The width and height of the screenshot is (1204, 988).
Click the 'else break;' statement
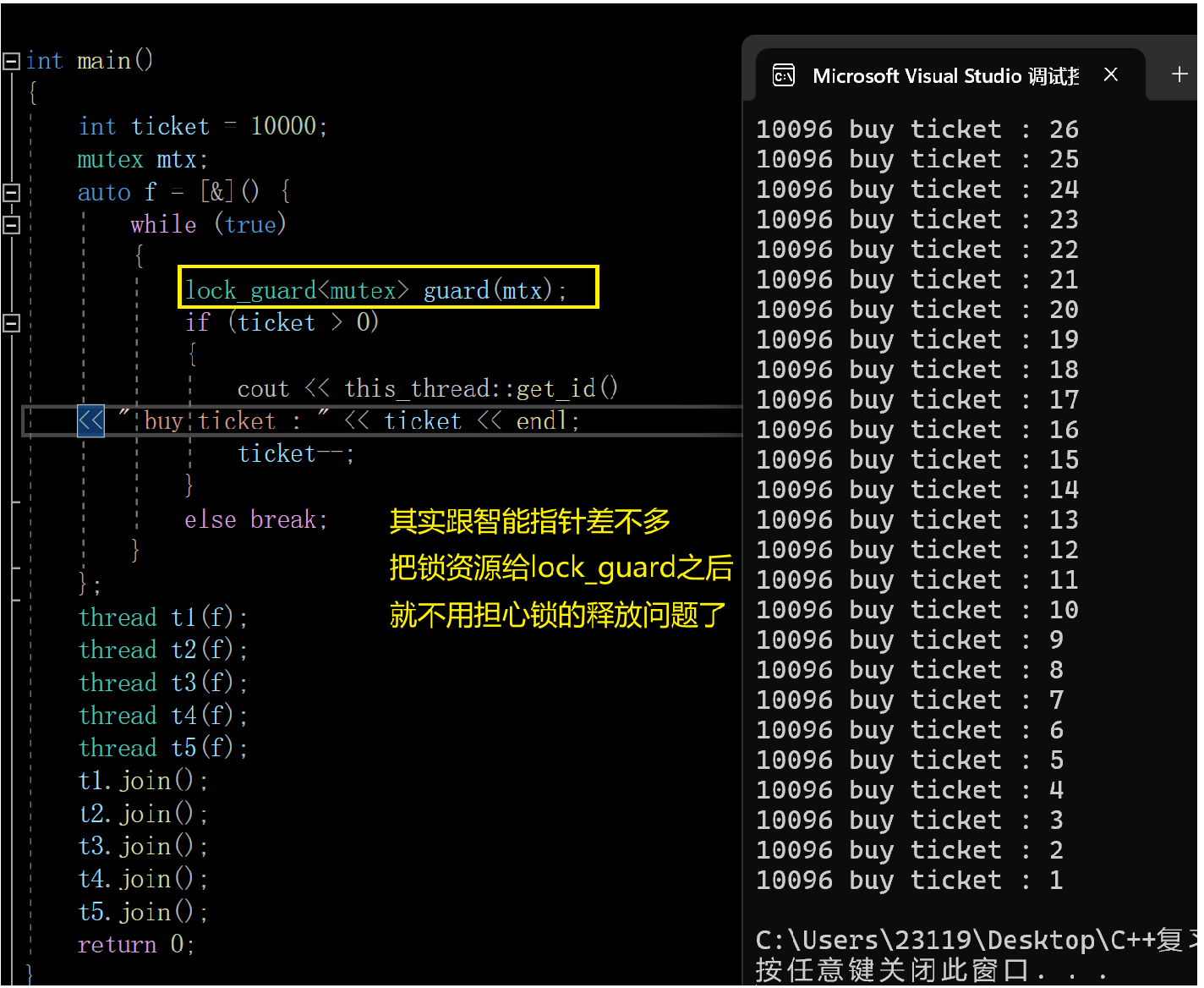pos(255,519)
